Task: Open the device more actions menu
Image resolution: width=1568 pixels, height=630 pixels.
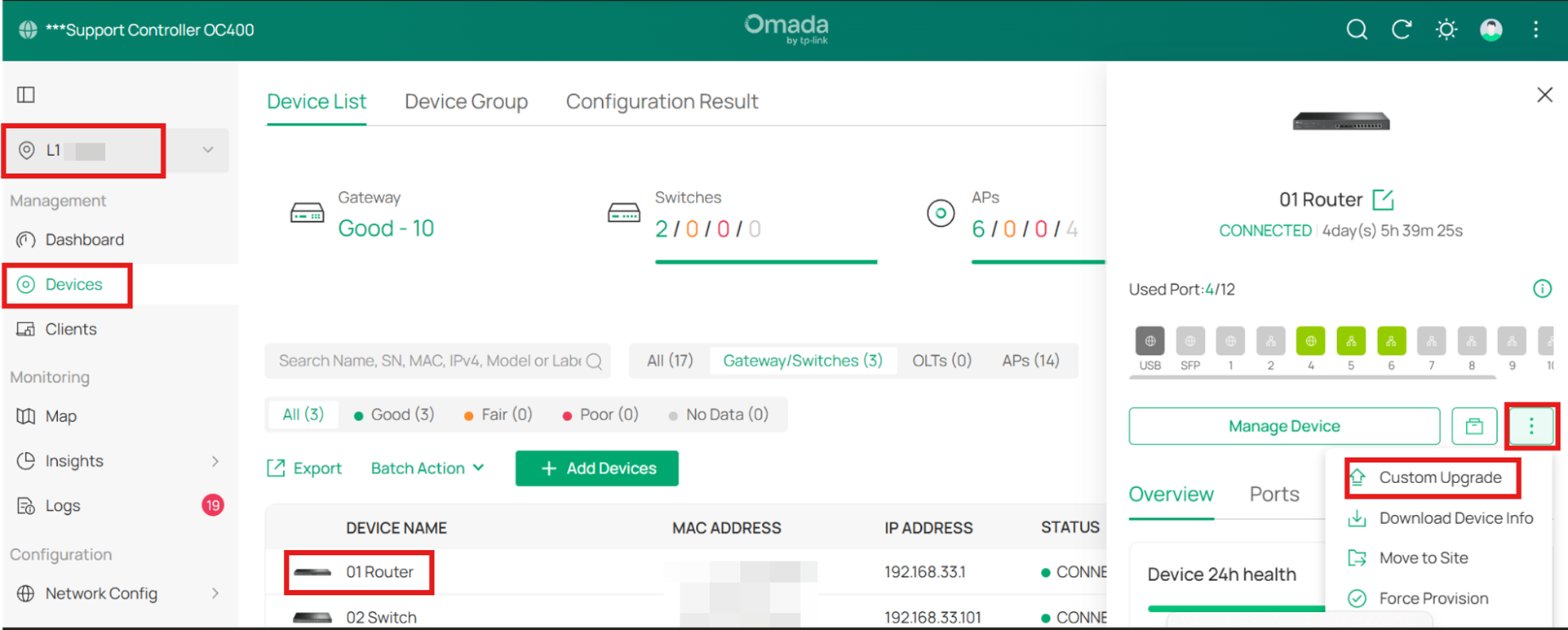Action: [x=1531, y=426]
